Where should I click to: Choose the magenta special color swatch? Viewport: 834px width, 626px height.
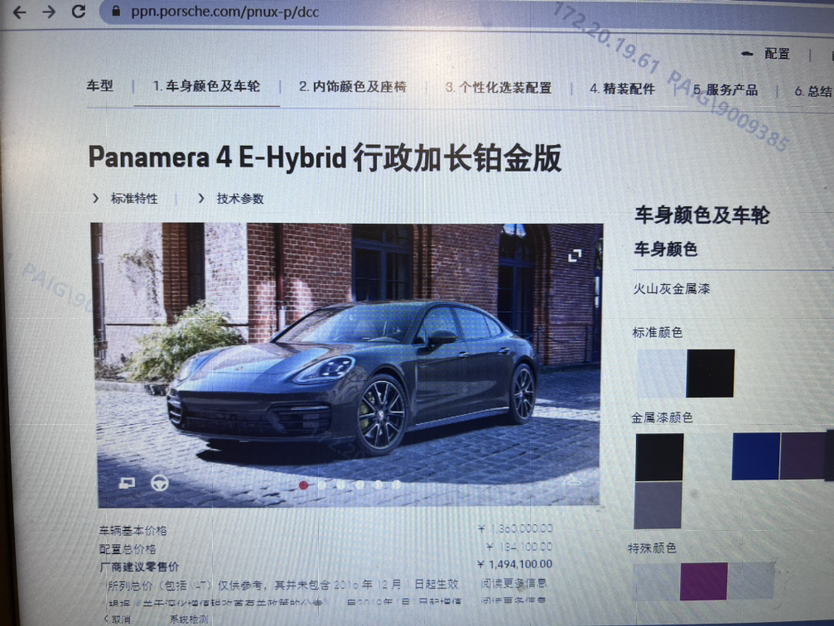pos(704,581)
